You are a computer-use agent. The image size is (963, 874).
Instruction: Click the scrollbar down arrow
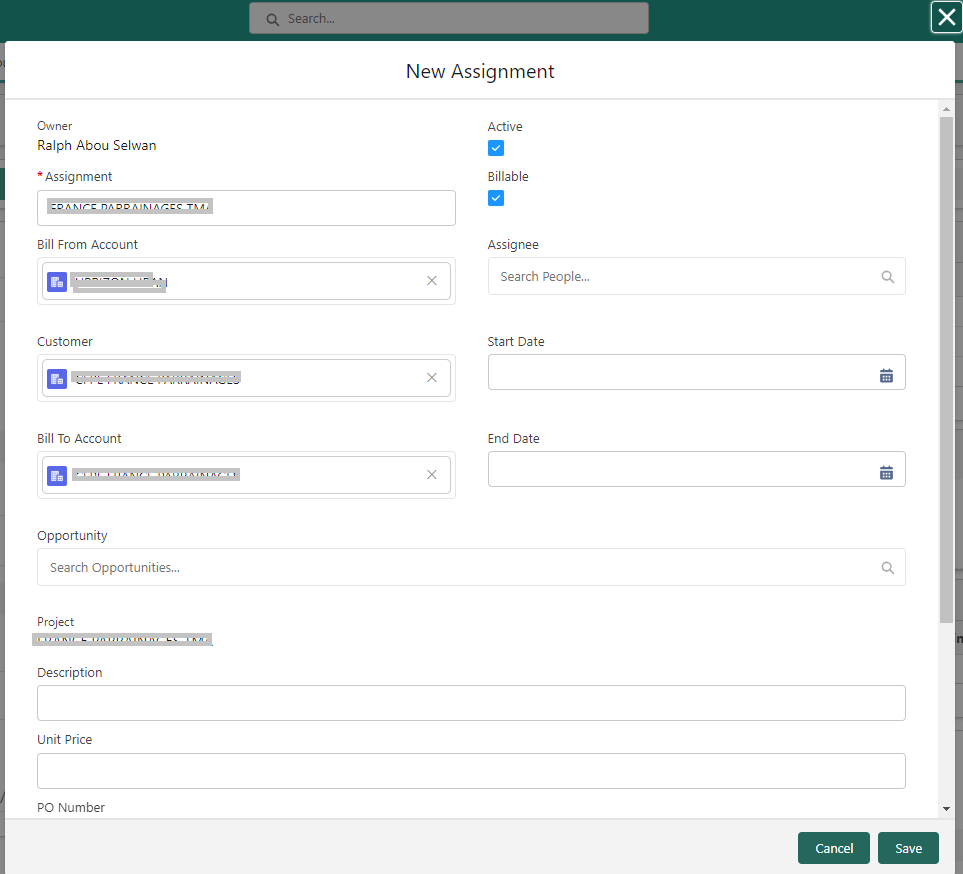pyautogui.click(x=946, y=809)
